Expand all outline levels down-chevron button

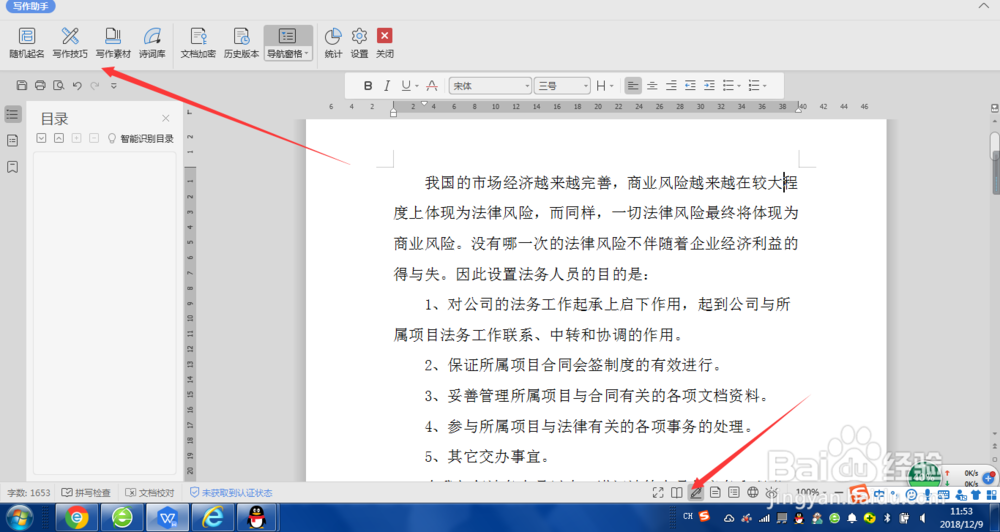click(41, 138)
